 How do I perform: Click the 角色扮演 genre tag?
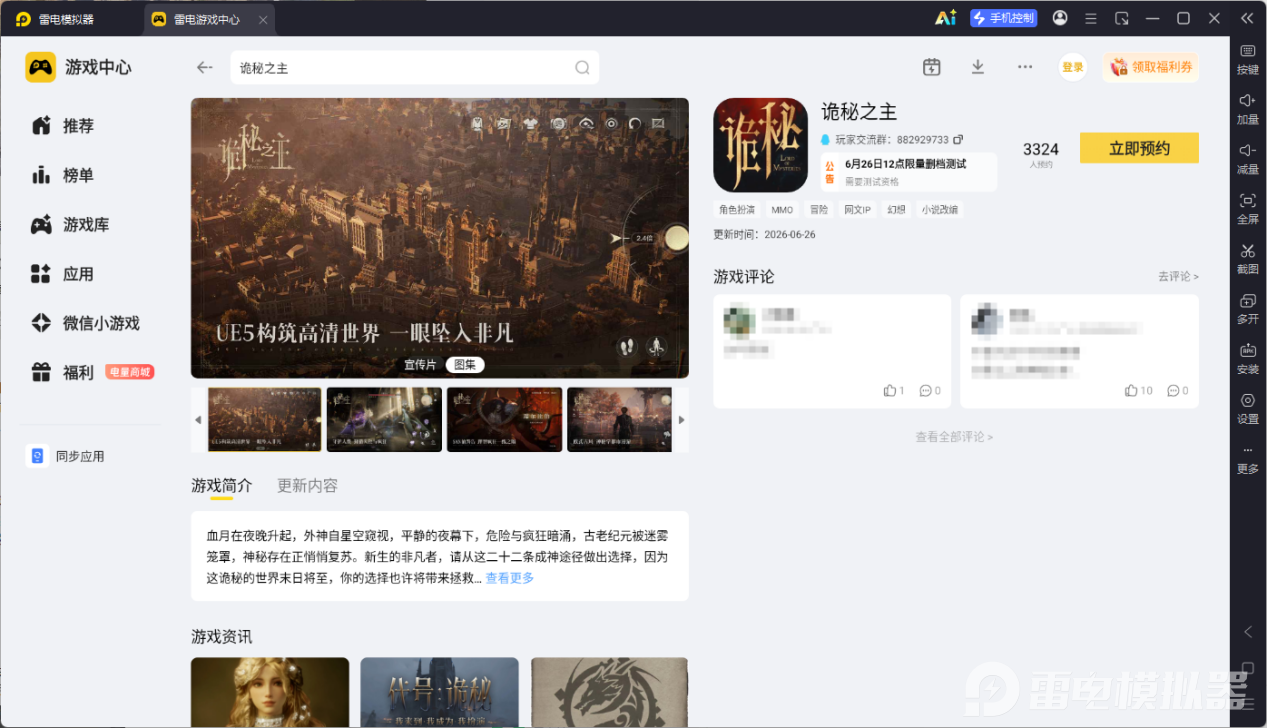tap(737, 210)
